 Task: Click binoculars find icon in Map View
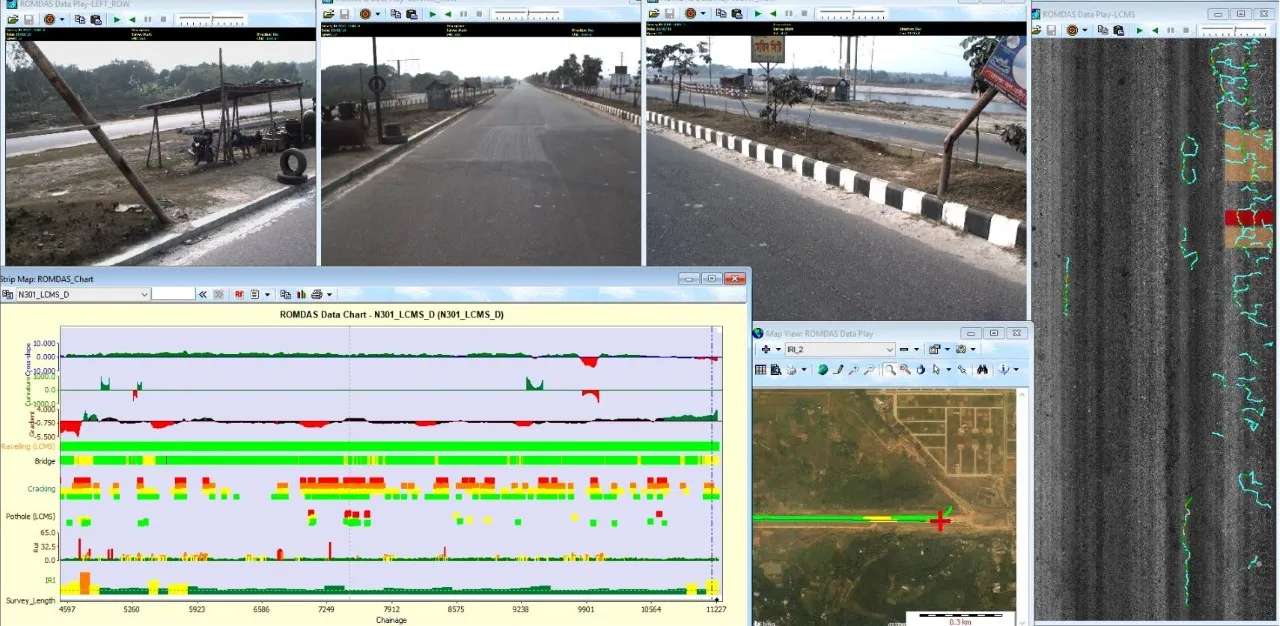pos(982,370)
